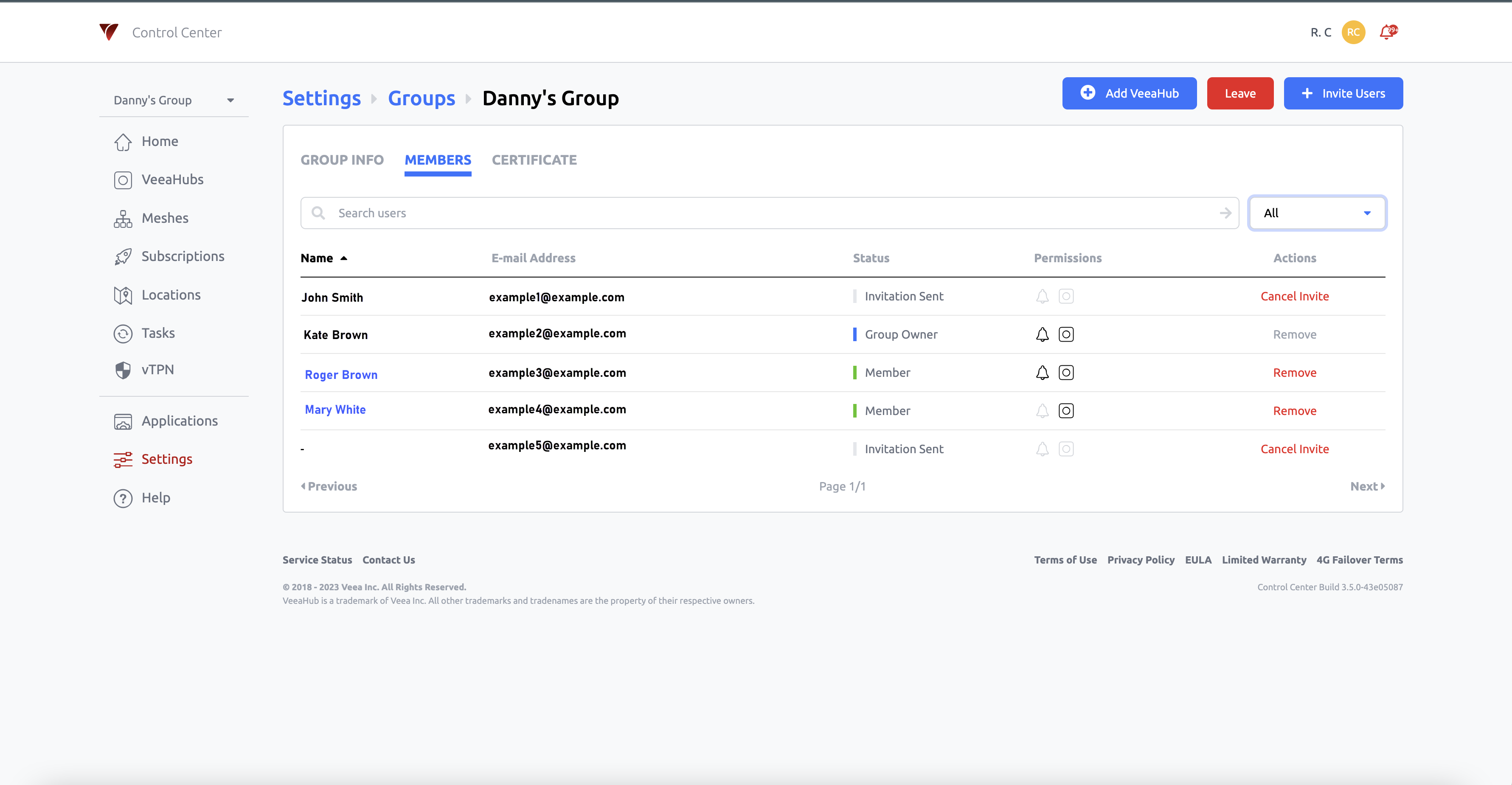Open Mary White's profile link

coord(335,409)
